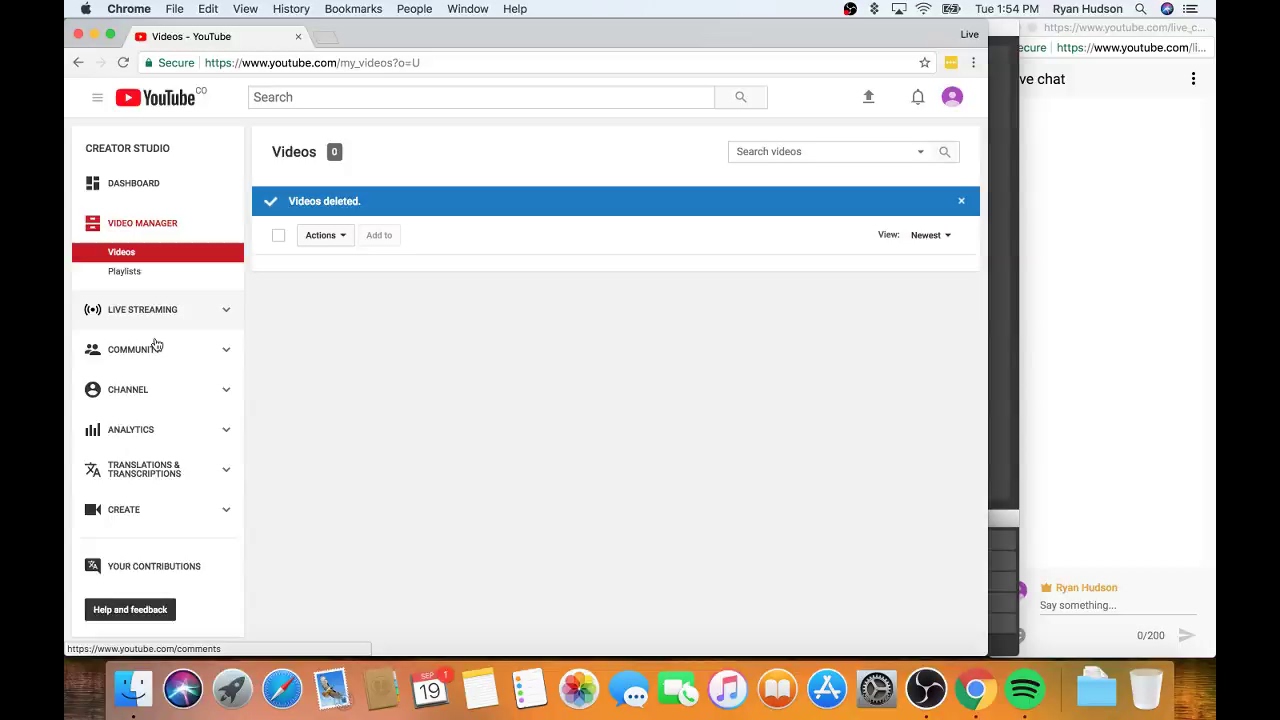Click the Search videos magnifier icon
Viewport: 1280px width, 720px height.
click(944, 151)
